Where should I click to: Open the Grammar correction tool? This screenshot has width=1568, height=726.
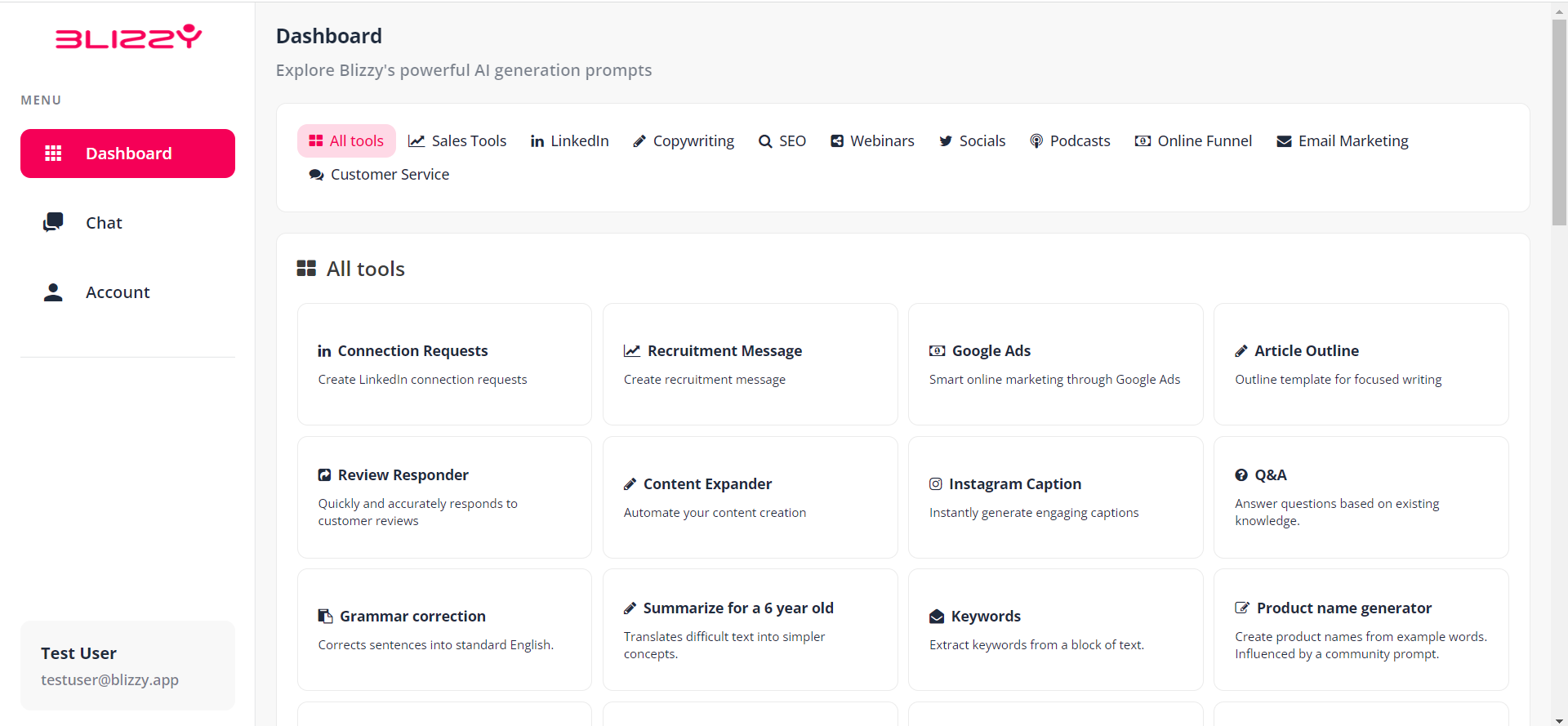coord(444,630)
